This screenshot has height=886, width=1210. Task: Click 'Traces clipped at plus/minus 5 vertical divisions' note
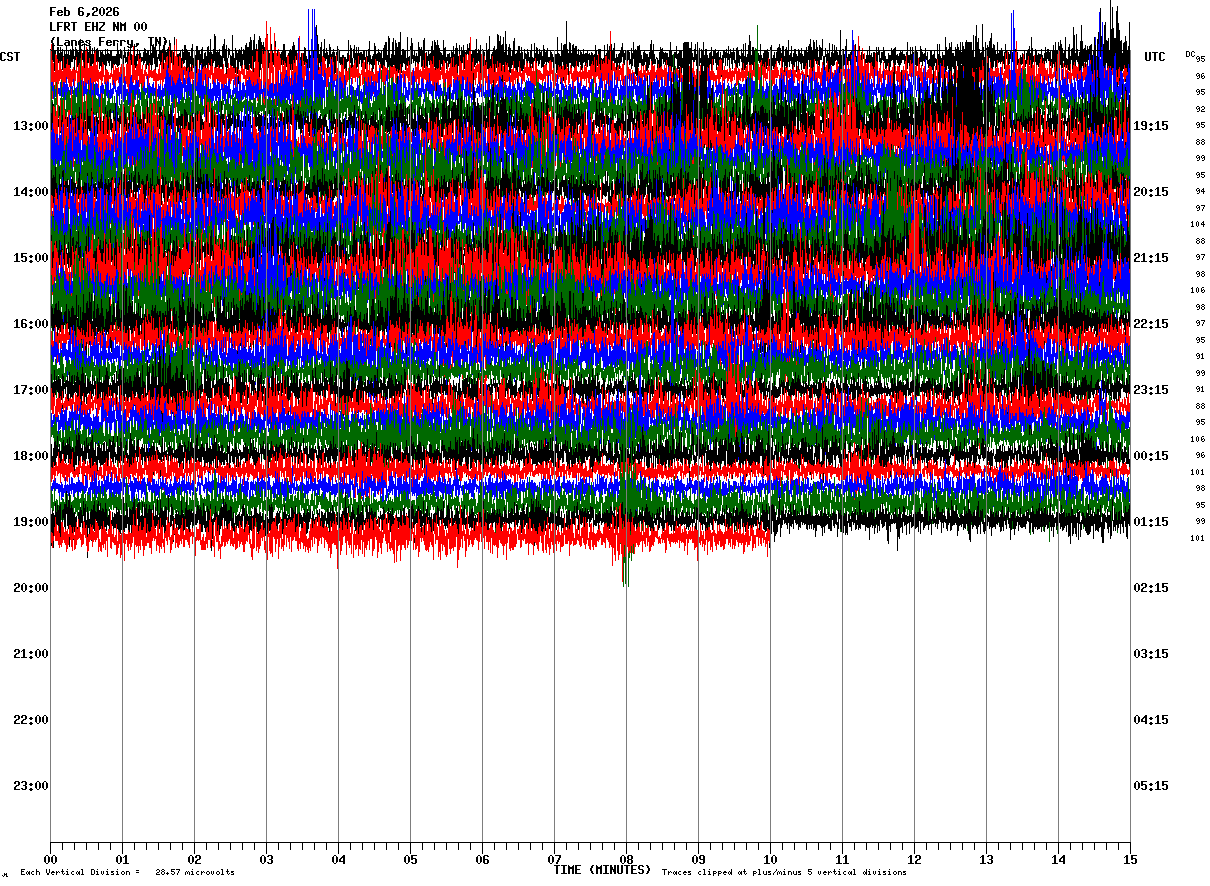pyautogui.click(x=784, y=873)
